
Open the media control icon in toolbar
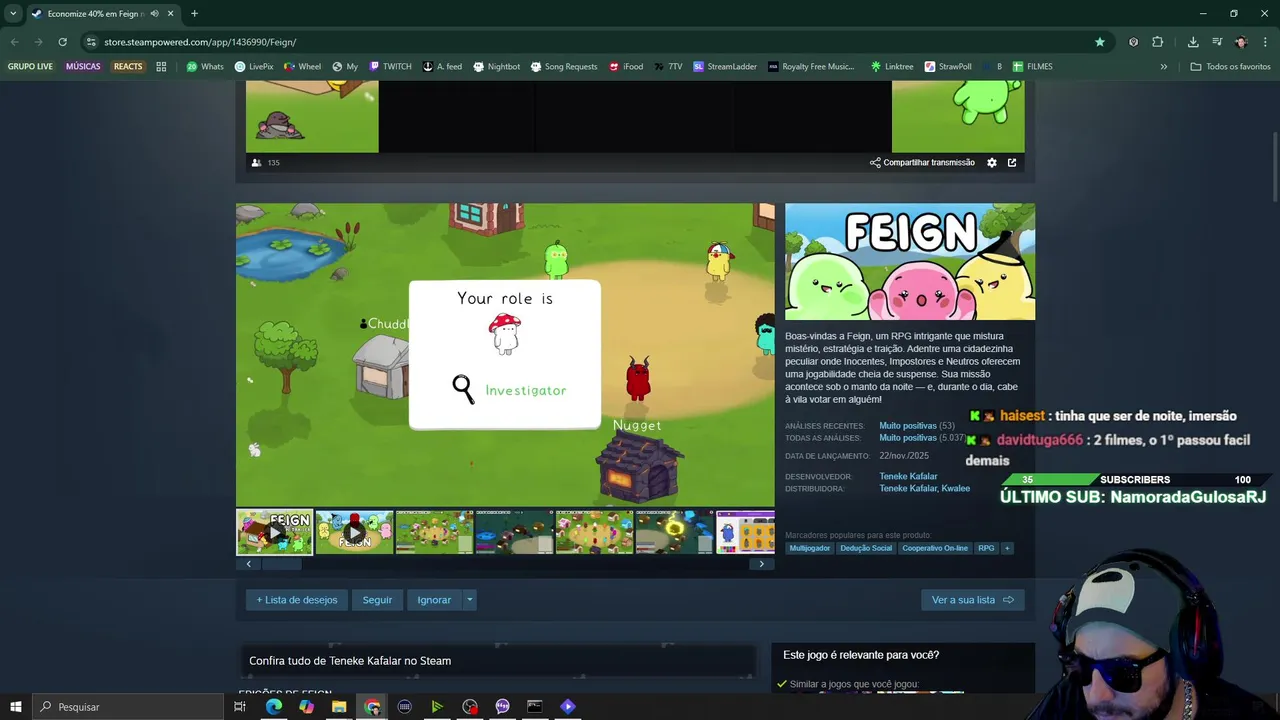(1217, 42)
